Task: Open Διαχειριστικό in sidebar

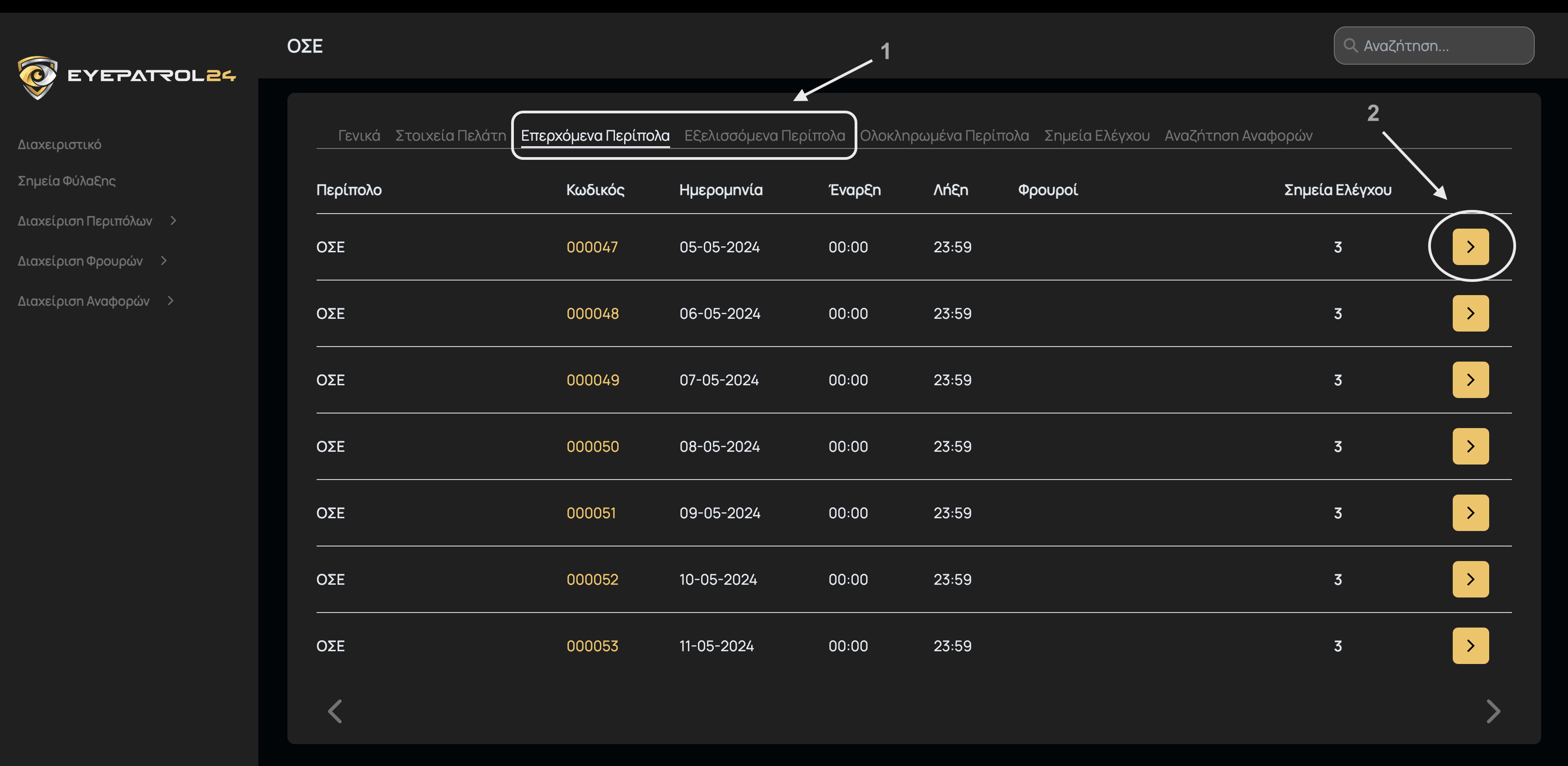Action: coord(60,145)
